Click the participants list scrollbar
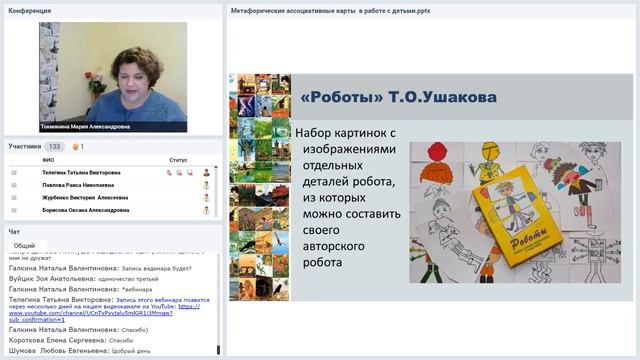 point(216,191)
